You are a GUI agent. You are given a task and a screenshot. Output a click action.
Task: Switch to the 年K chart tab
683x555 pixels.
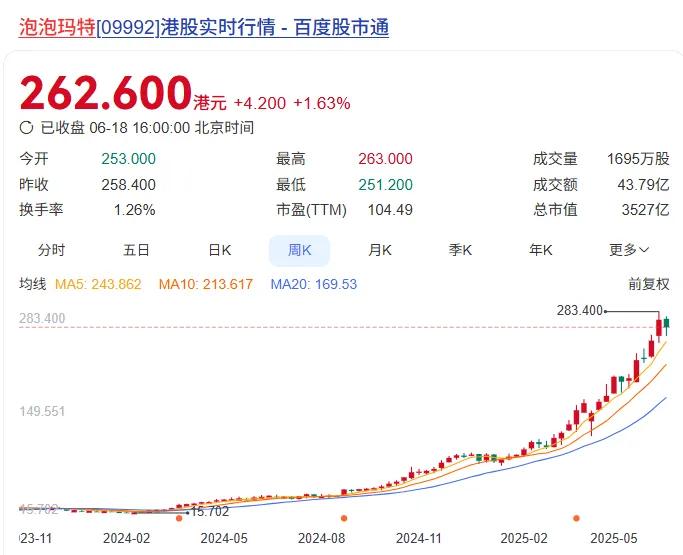coord(541,250)
